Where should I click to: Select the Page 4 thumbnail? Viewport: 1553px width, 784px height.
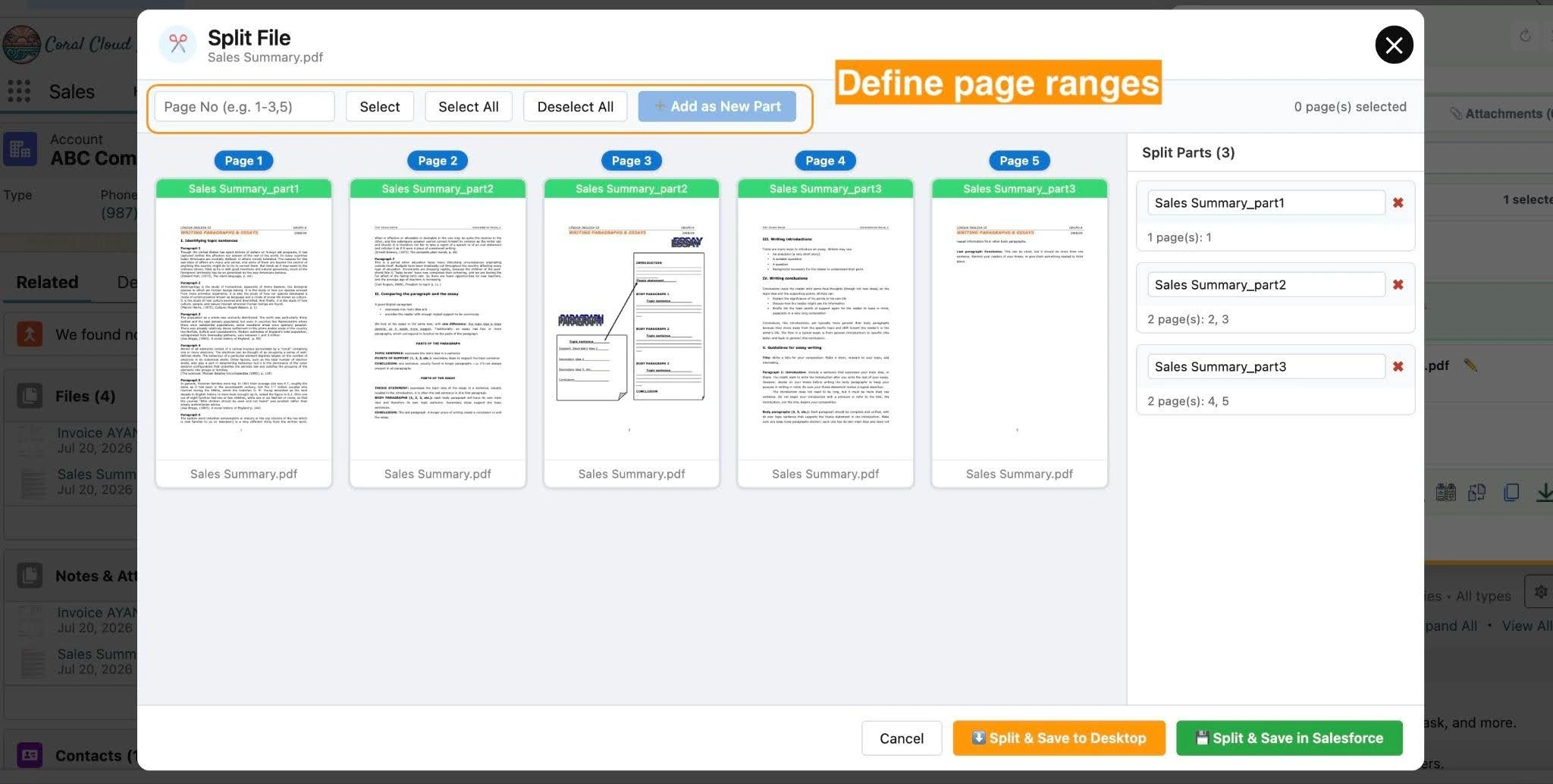point(825,333)
